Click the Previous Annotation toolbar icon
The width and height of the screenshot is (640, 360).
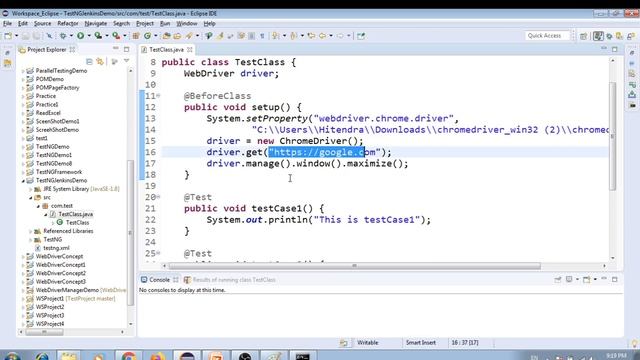tap(293, 36)
